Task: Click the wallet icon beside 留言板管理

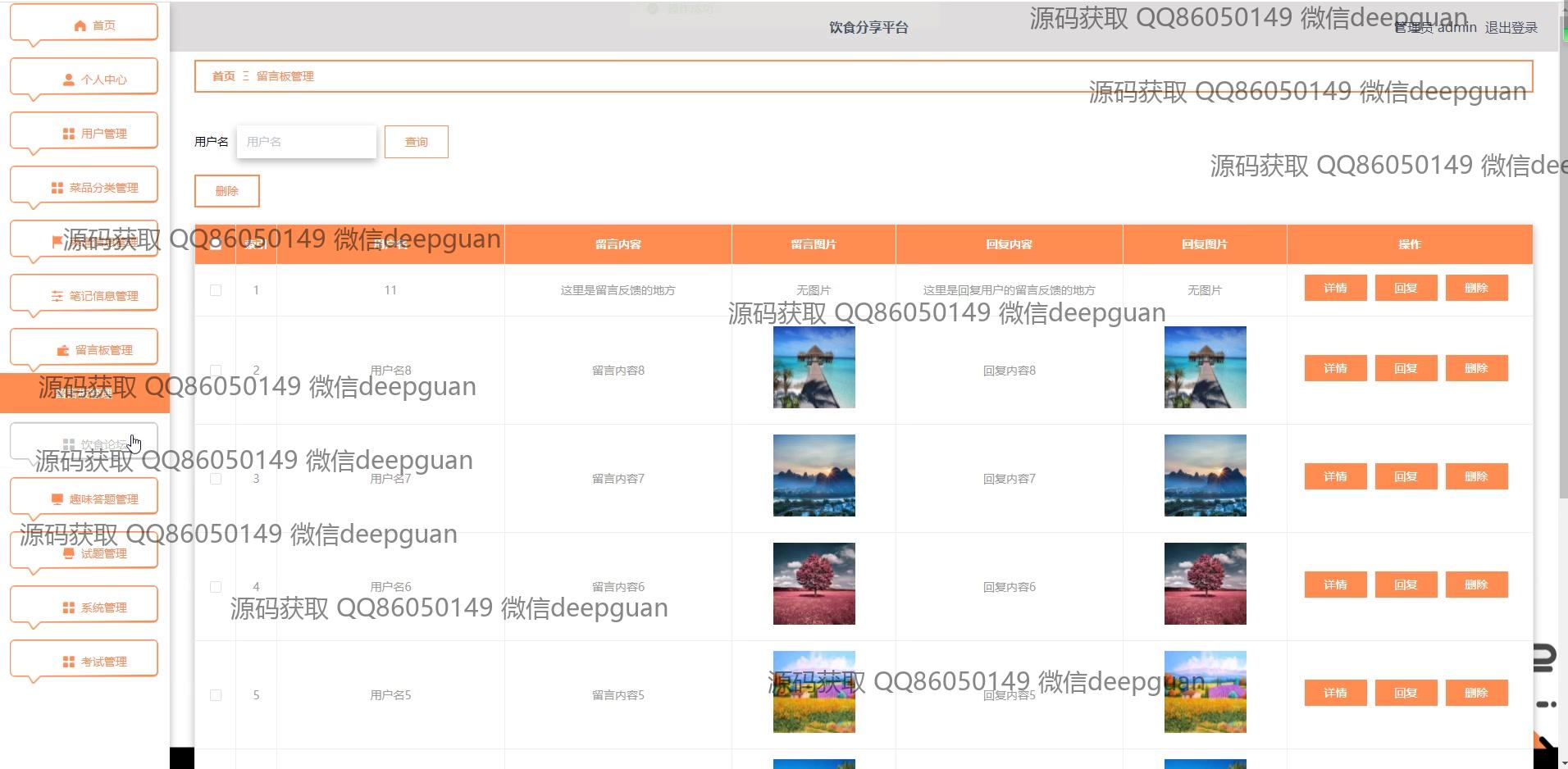Action: pyautogui.click(x=63, y=350)
